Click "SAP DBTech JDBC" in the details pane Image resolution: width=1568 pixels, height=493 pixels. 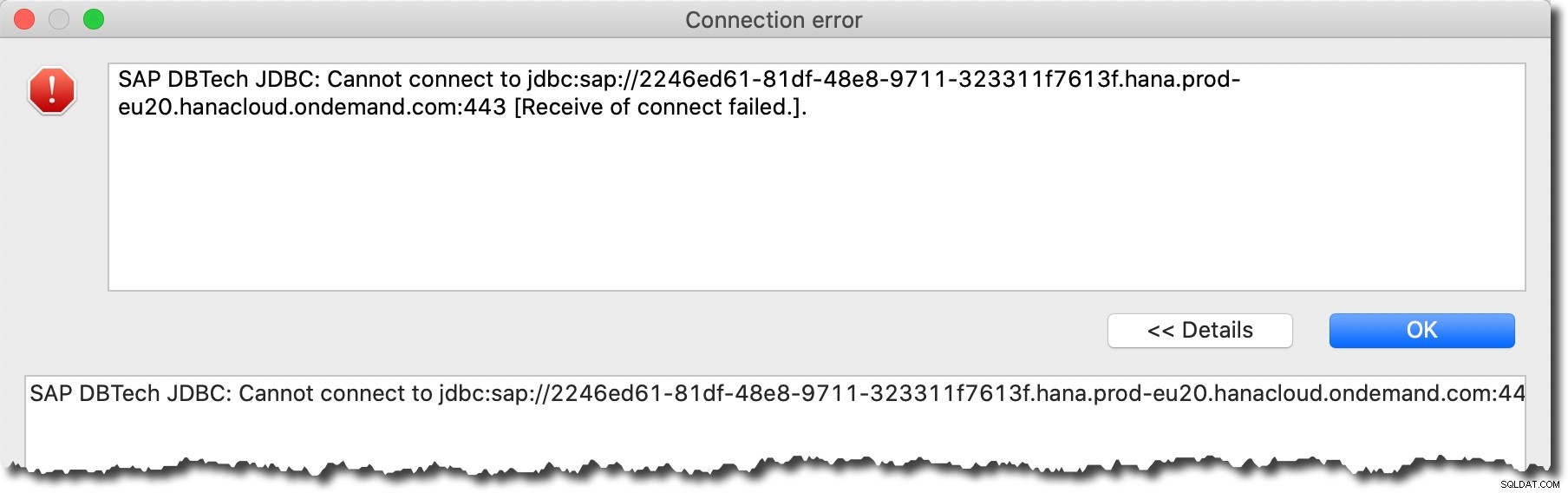(x=130, y=393)
